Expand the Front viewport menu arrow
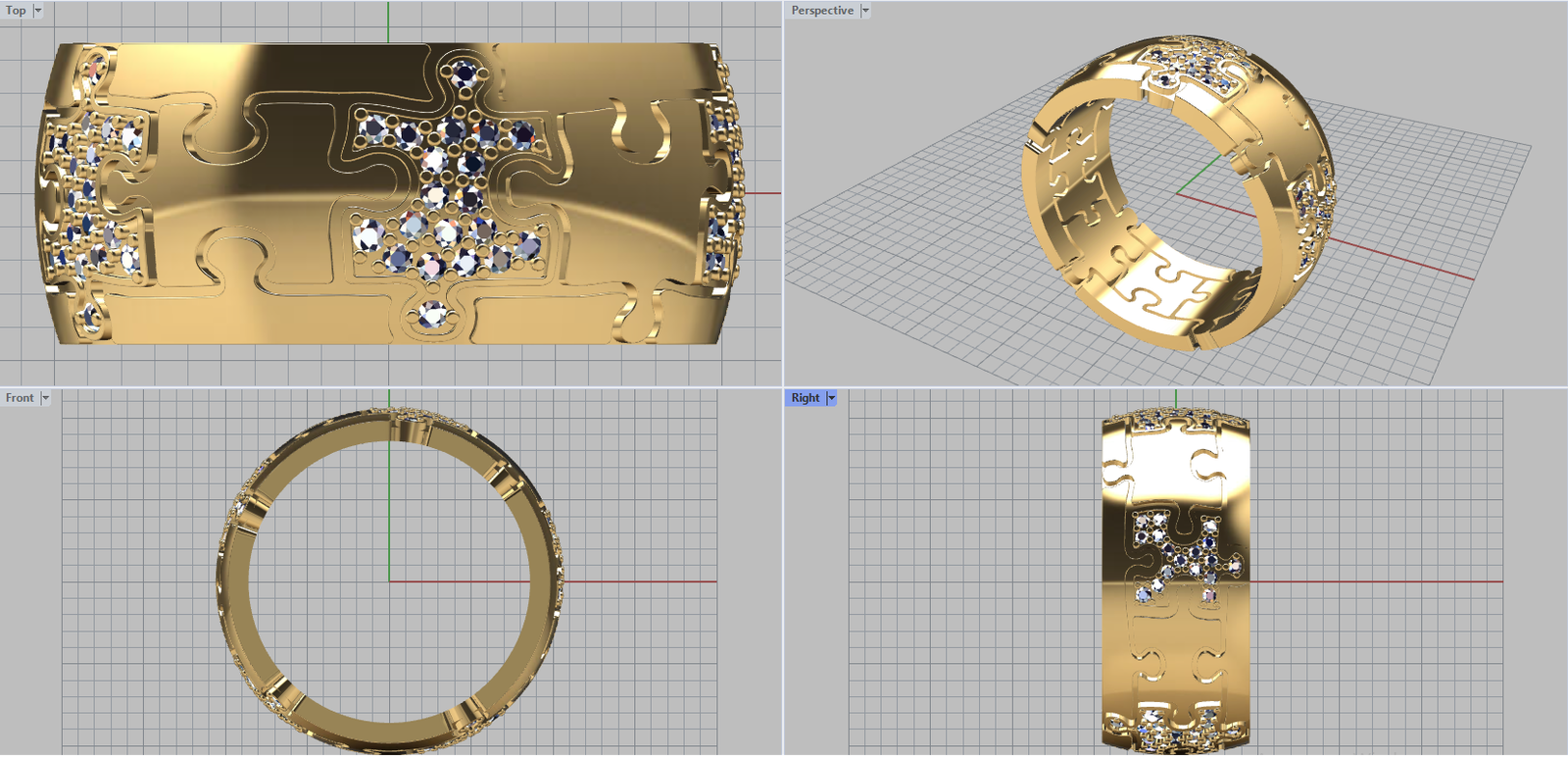The width and height of the screenshot is (1568, 757). click(45, 398)
